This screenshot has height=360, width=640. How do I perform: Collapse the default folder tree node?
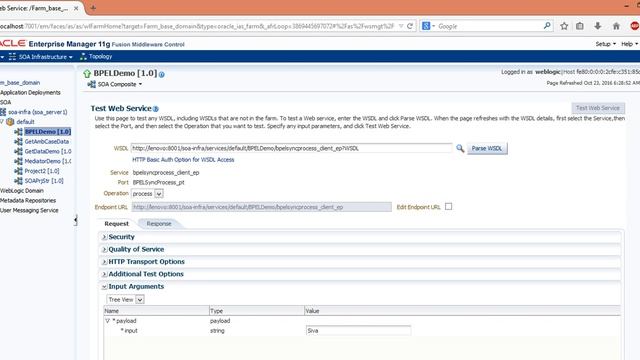tap(2, 122)
